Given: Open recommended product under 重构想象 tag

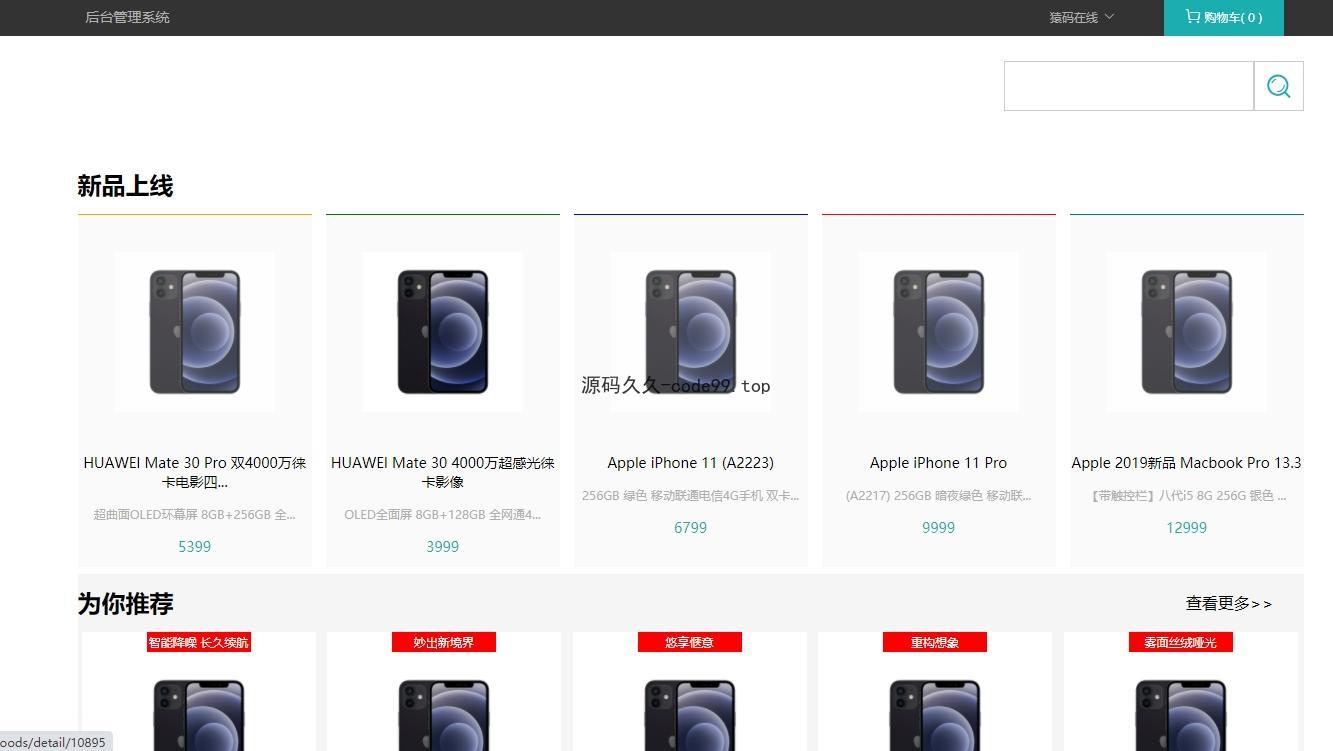Looking at the screenshot, I should pos(935,714).
